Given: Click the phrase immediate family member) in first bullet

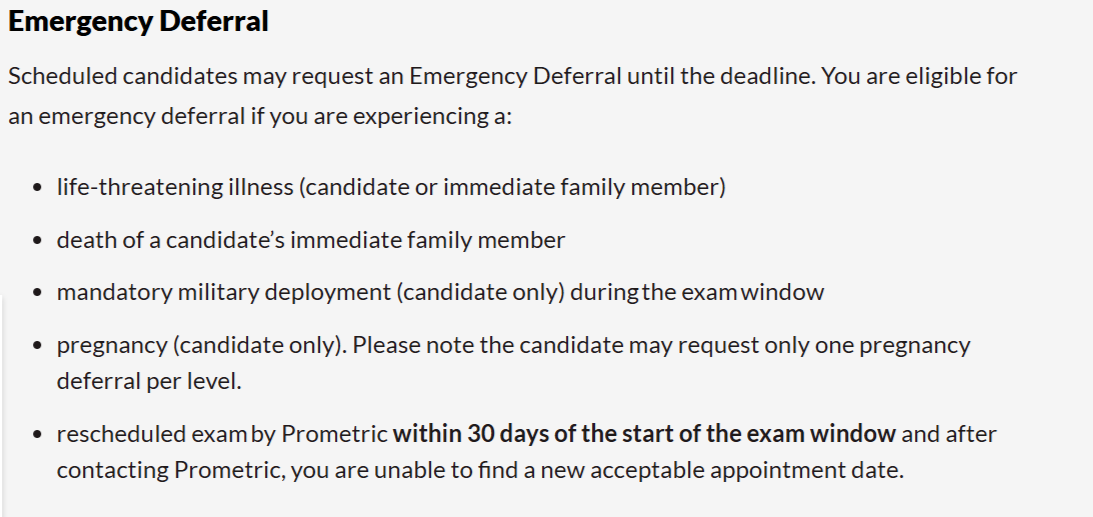Looking at the screenshot, I should click(585, 187).
